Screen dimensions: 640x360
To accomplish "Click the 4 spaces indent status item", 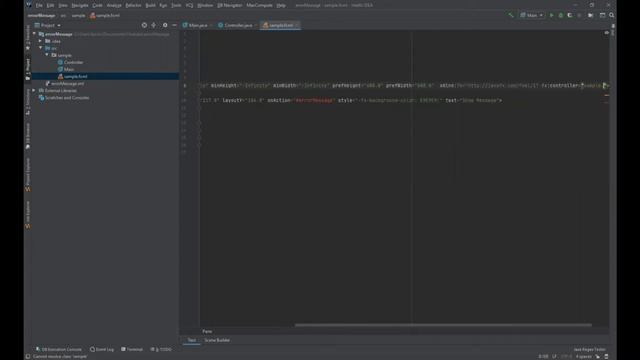I will tap(584, 356).
